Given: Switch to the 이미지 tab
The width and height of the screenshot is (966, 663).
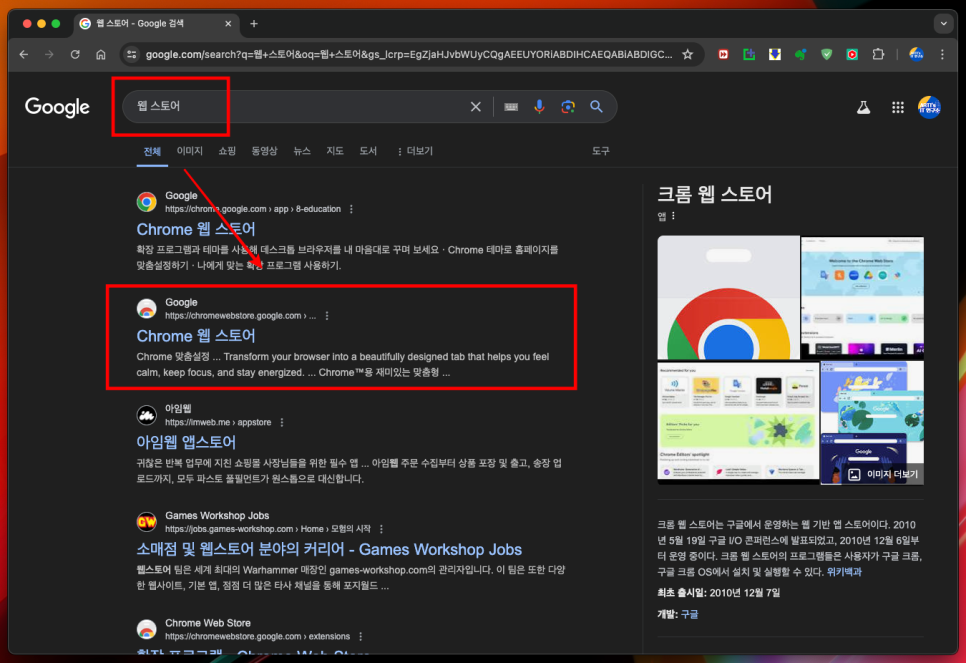Looking at the screenshot, I should [x=190, y=151].
